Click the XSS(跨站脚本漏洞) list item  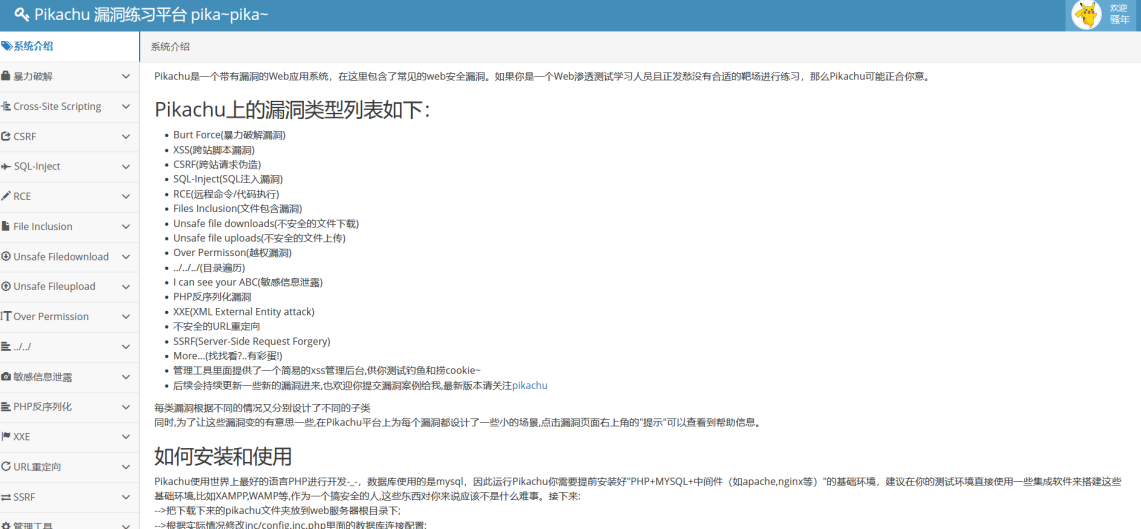coord(214,149)
